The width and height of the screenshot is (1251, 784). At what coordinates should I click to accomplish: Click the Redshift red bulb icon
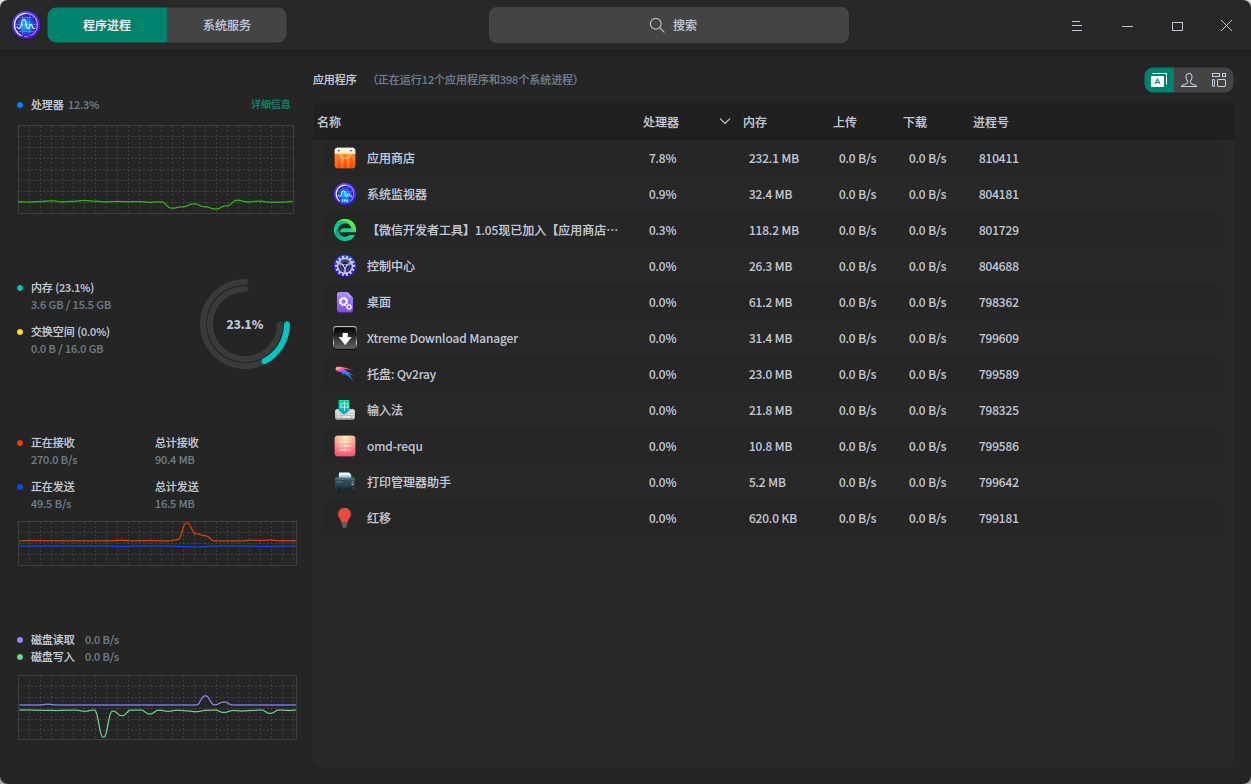345,518
